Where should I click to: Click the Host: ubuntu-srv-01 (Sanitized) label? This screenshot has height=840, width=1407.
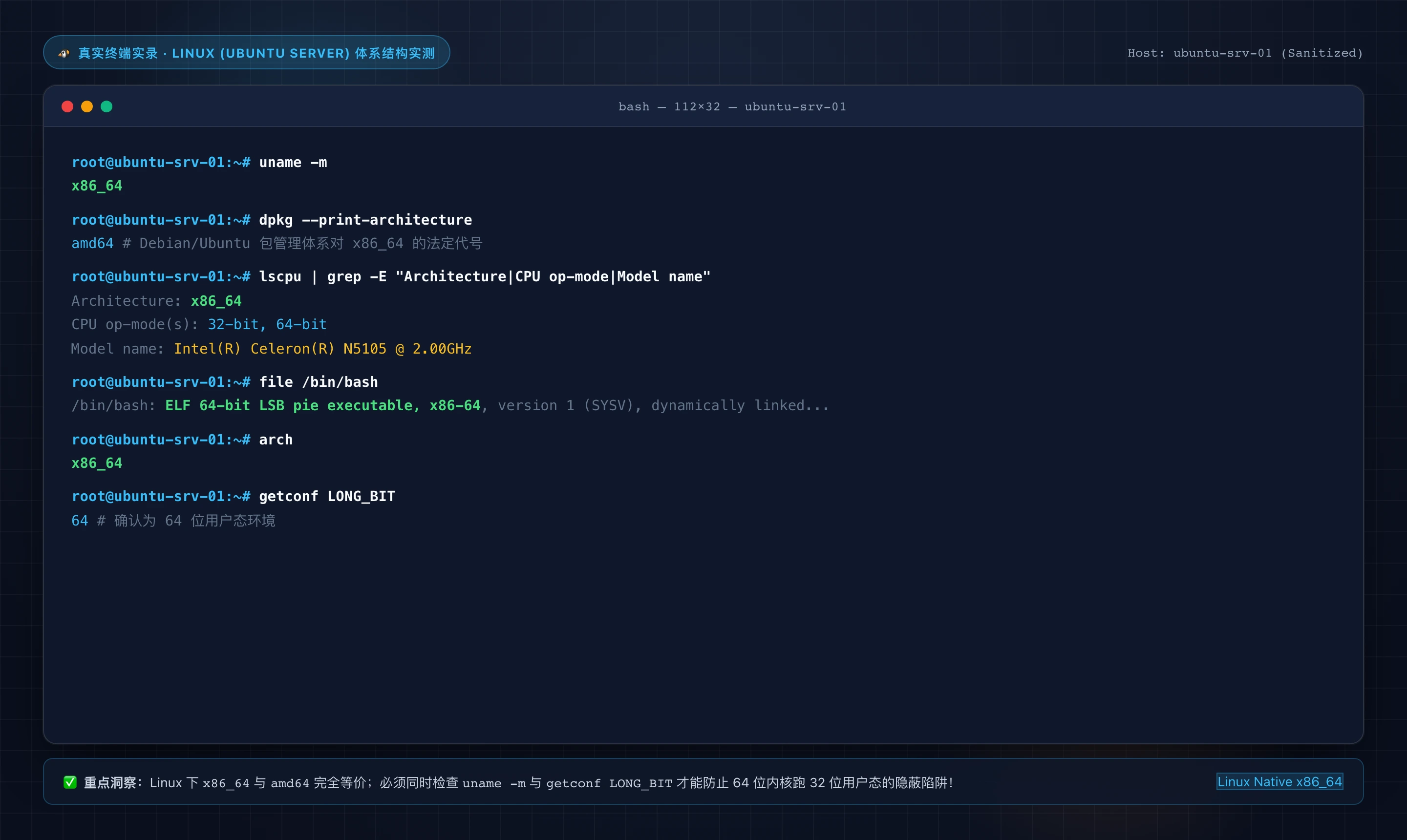coord(1244,53)
